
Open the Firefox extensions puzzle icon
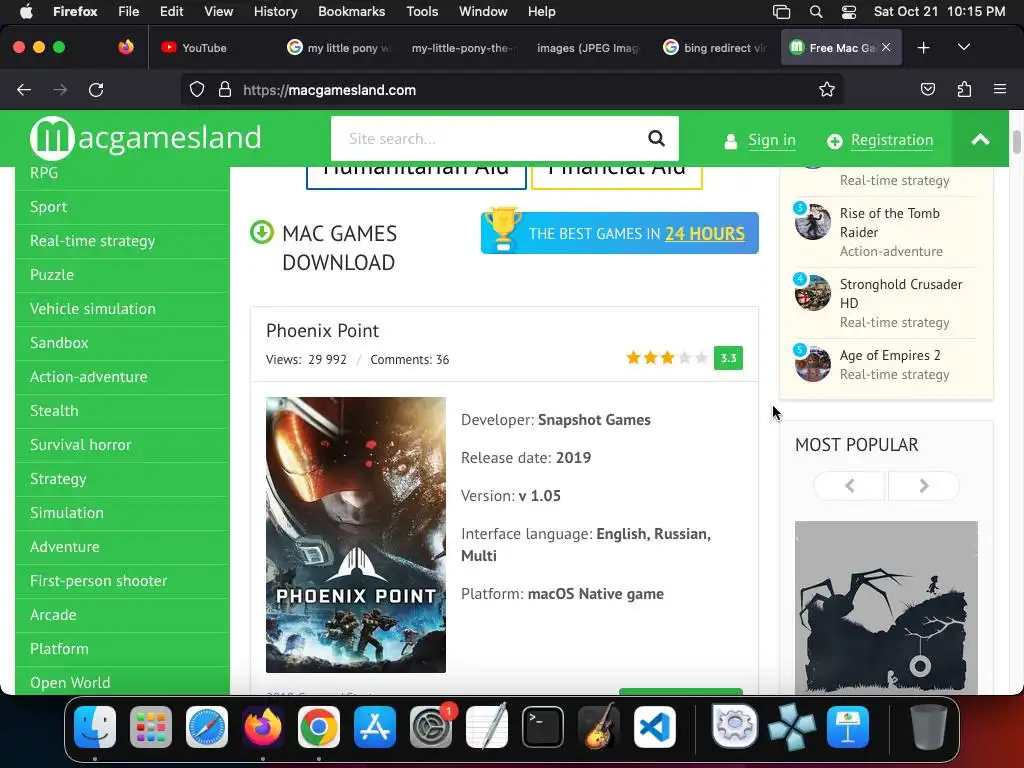coord(964,89)
